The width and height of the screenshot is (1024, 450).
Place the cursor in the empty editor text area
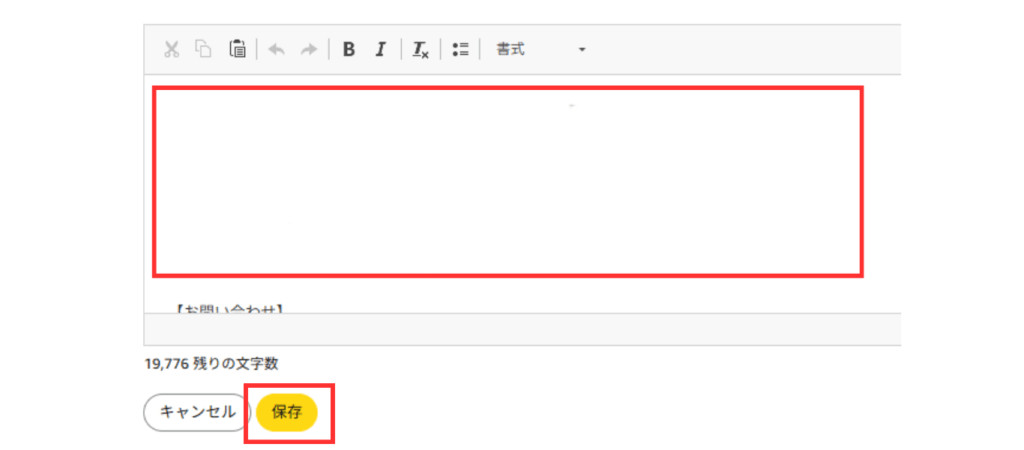[508, 182]
